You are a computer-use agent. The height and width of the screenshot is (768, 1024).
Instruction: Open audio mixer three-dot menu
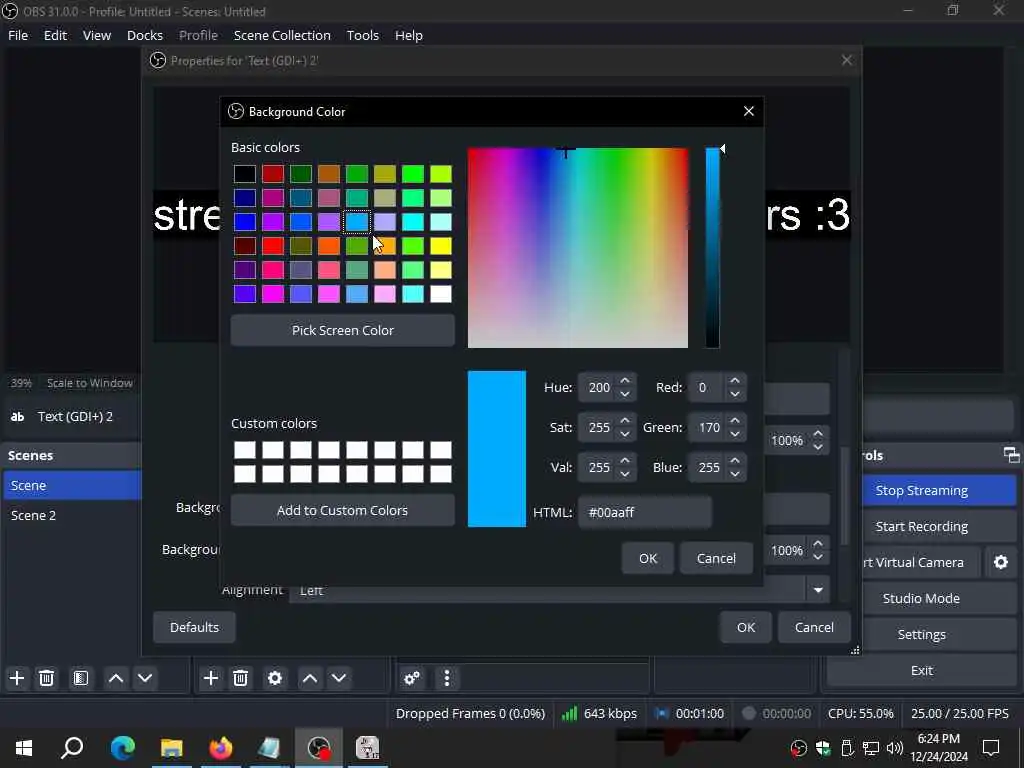pos(447,678)
